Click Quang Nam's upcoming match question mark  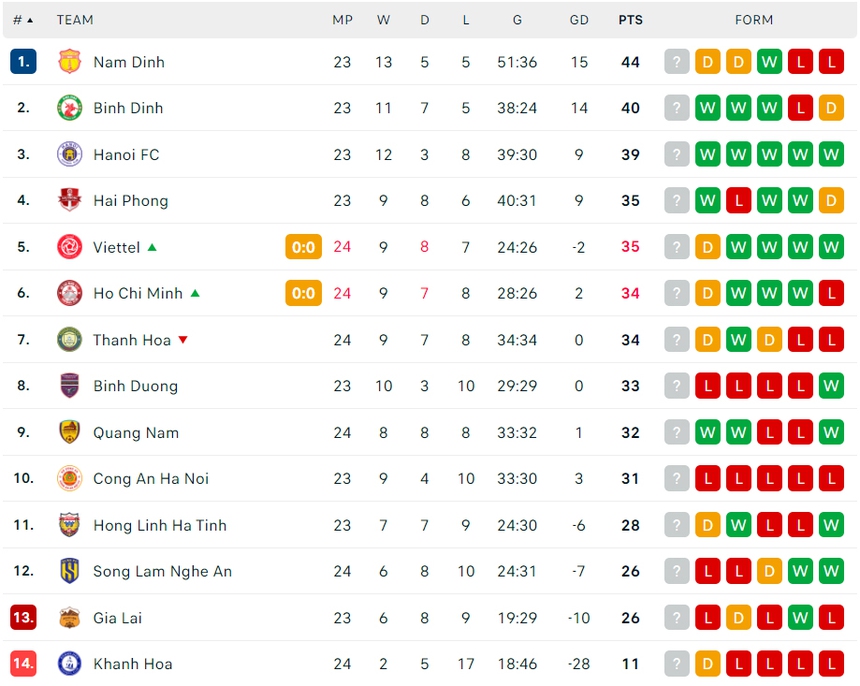pyautogui.click(x=677, y=432)
